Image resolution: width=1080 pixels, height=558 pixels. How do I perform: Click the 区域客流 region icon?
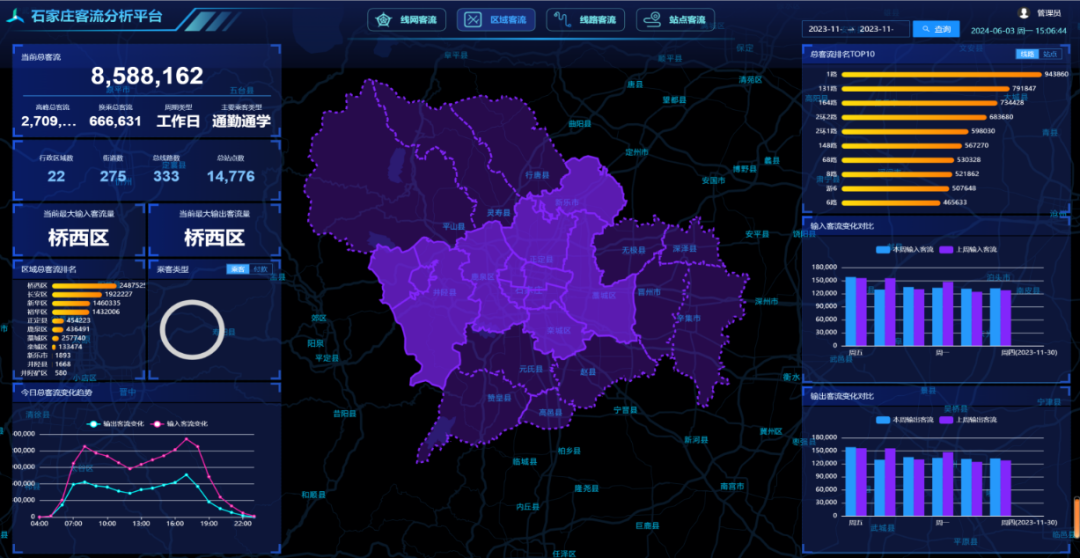(x=472, y=20)
